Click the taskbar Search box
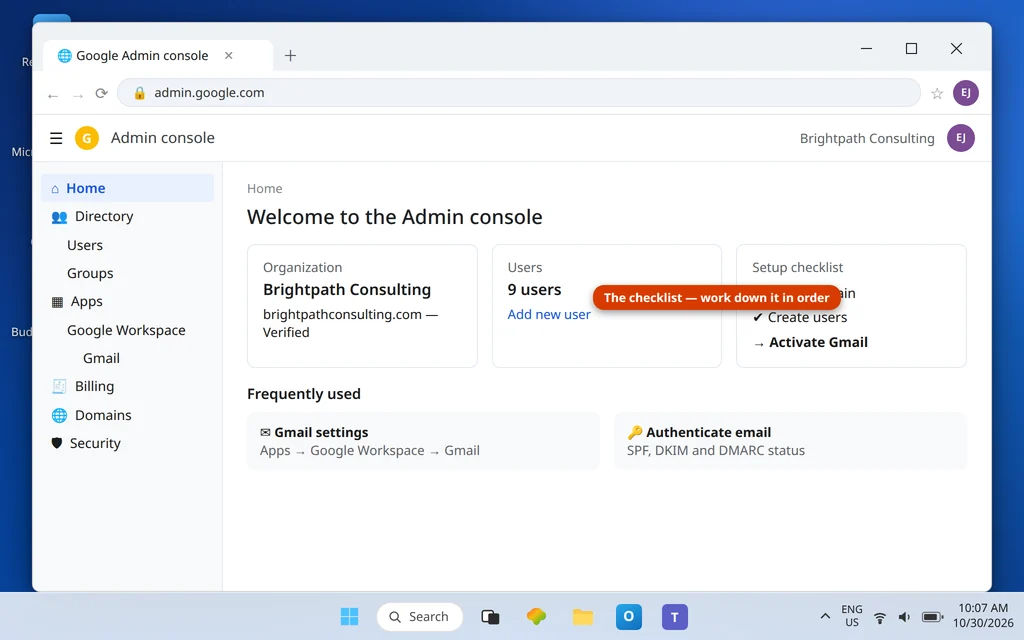Image resolution: width=1024 pixels, height=640 pixels. (x=419, y=616)
